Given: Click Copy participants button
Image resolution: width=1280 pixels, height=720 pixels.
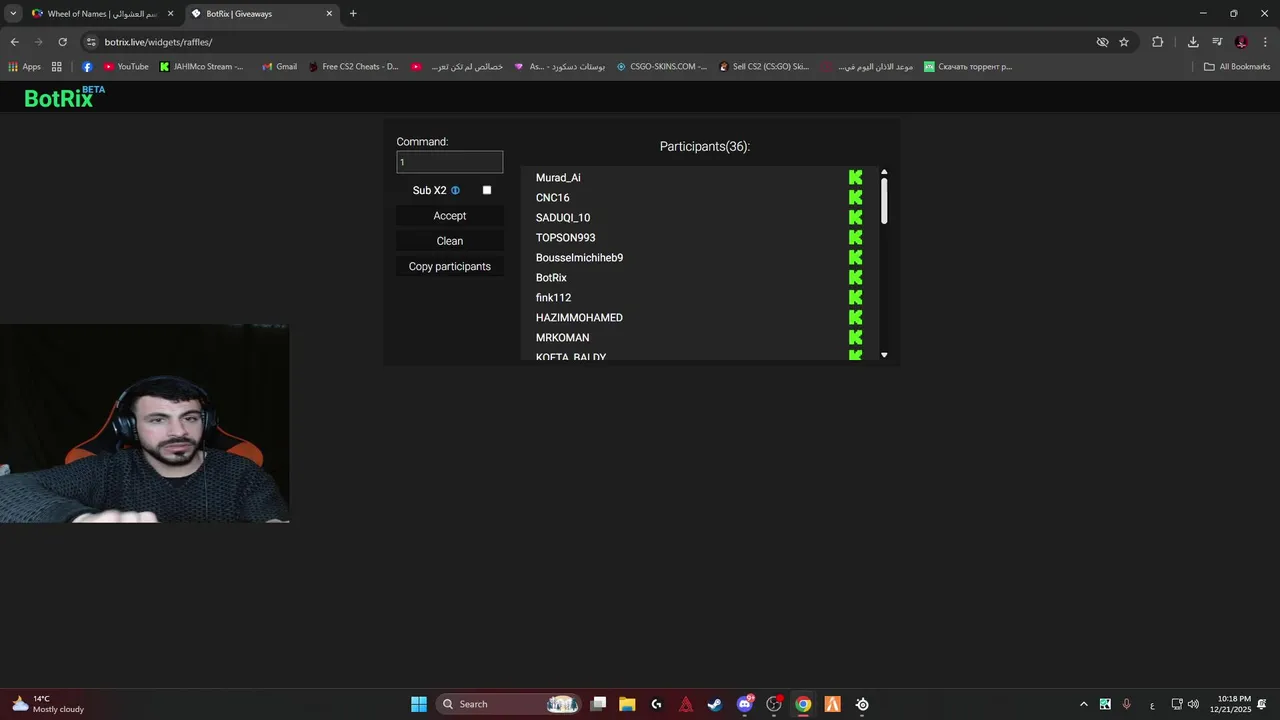Looking at the screenshot, I should click(x=450, y=266).
